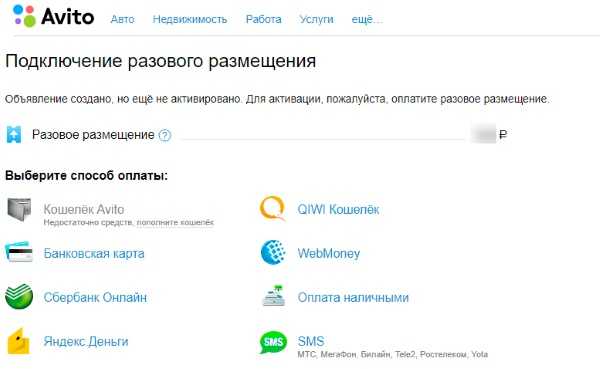
Task: Click the Выберите способ оплаты heading
Action: [x=86, y=176]
